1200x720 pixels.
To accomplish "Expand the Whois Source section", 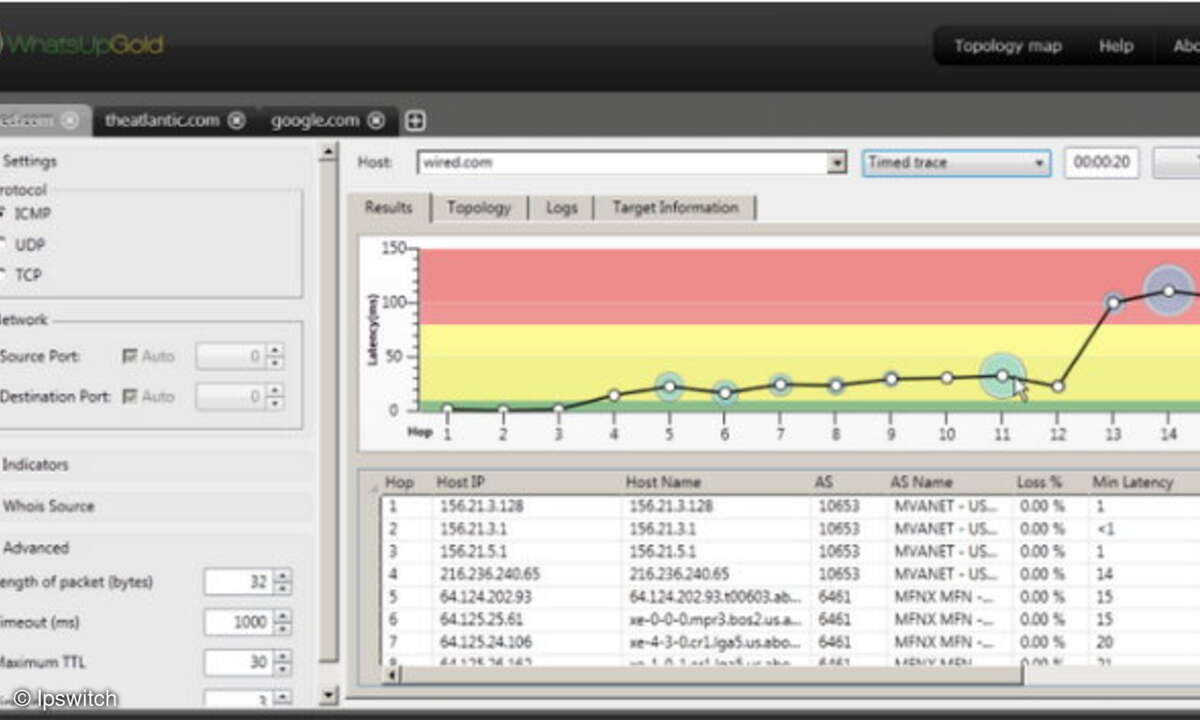I will [48, 506].
